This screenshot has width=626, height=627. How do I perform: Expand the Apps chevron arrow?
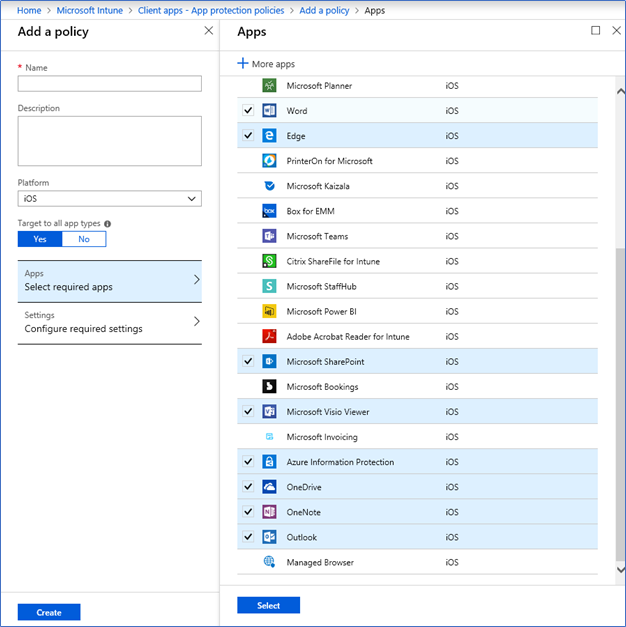click(196, 280)
